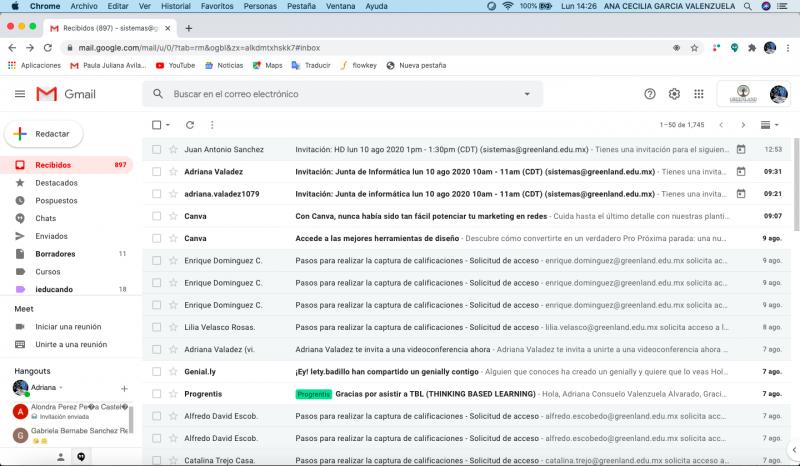This screenshot has height=466, width=800.
Task: Open the Historial menu in menu bar
Action: [175, 6]
